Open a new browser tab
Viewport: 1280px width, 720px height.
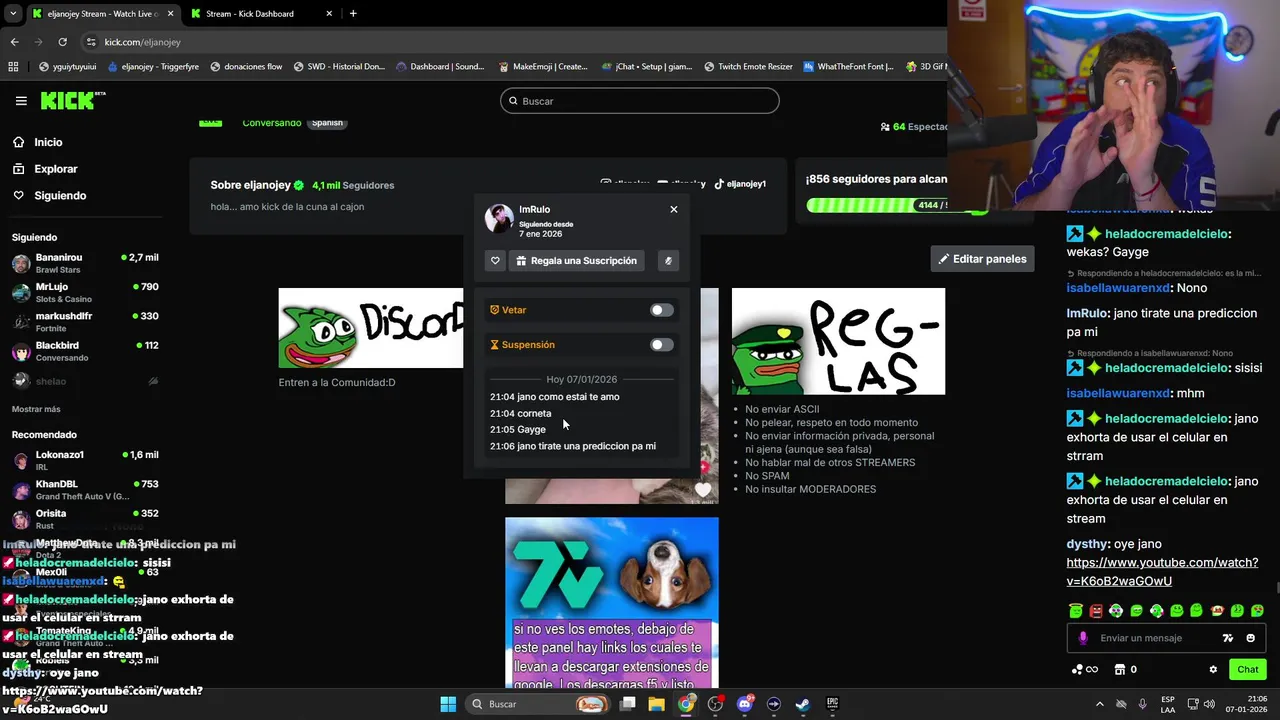(353, 14)
